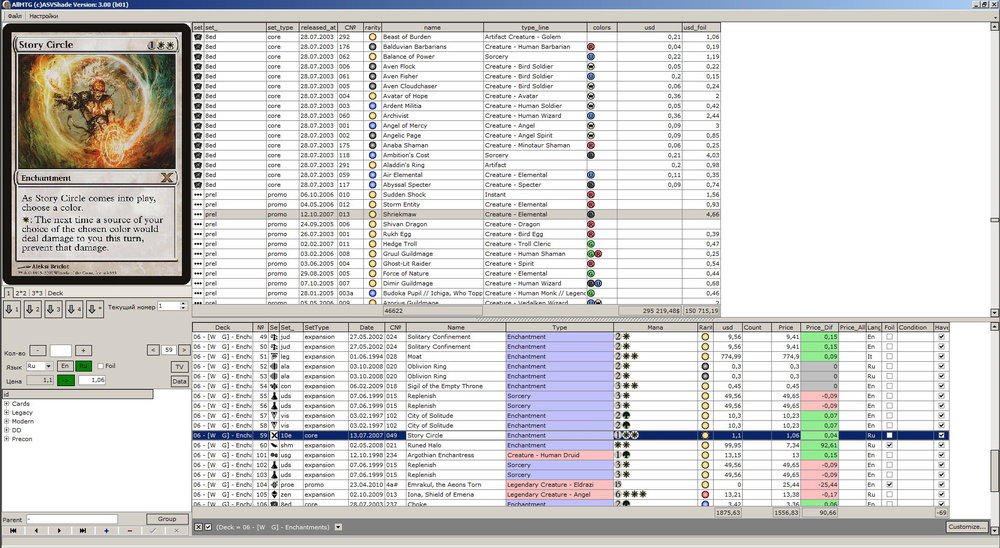
Task: Click the down-arrow 1 button under card image
Action: pos(10,309)
